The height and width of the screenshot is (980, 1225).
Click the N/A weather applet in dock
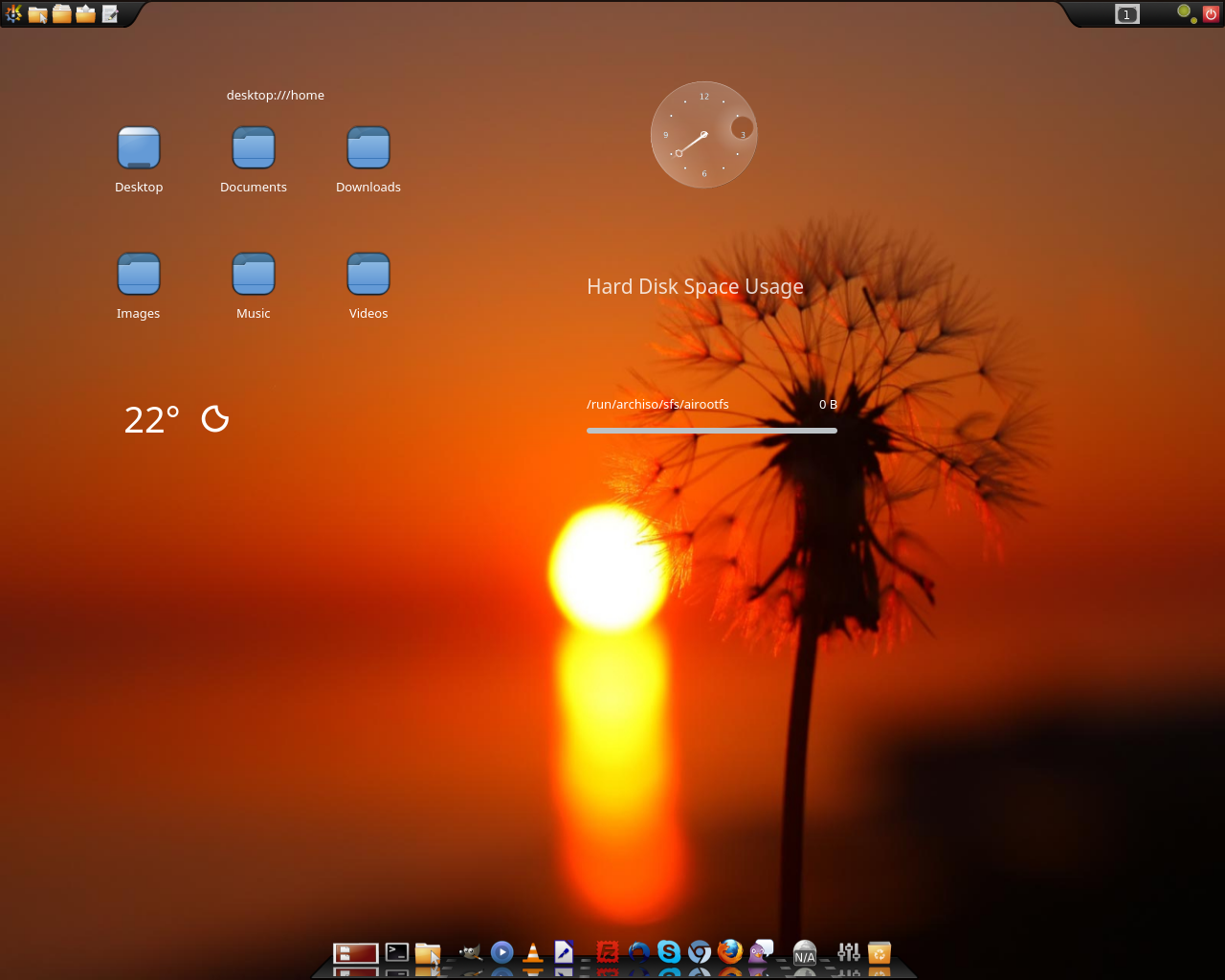[805, 952]
